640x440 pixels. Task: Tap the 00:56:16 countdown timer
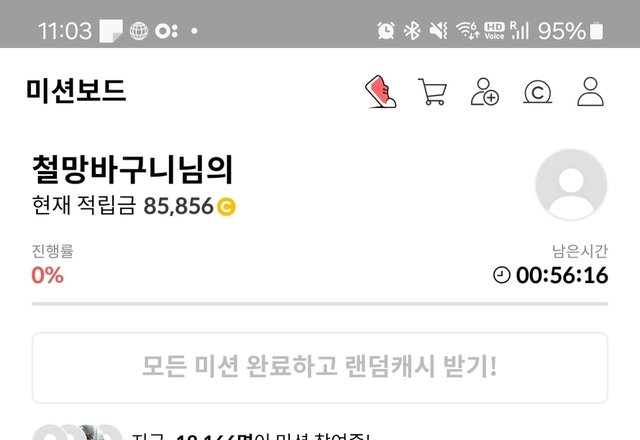point(562,275)
